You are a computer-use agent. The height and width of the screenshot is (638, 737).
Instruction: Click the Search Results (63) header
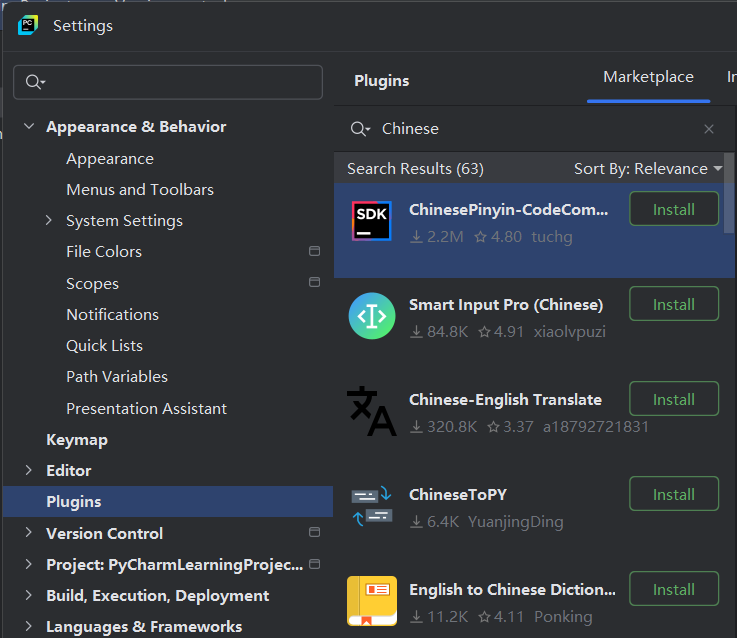[416, 168]
